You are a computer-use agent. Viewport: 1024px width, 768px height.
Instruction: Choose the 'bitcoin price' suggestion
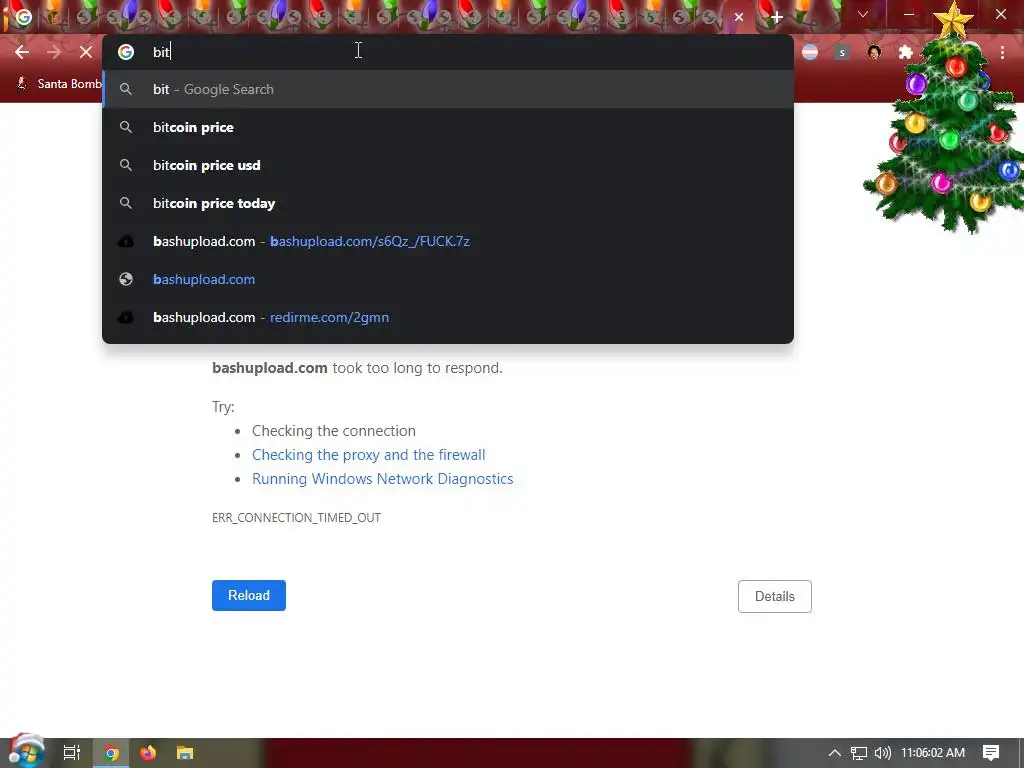448,127
